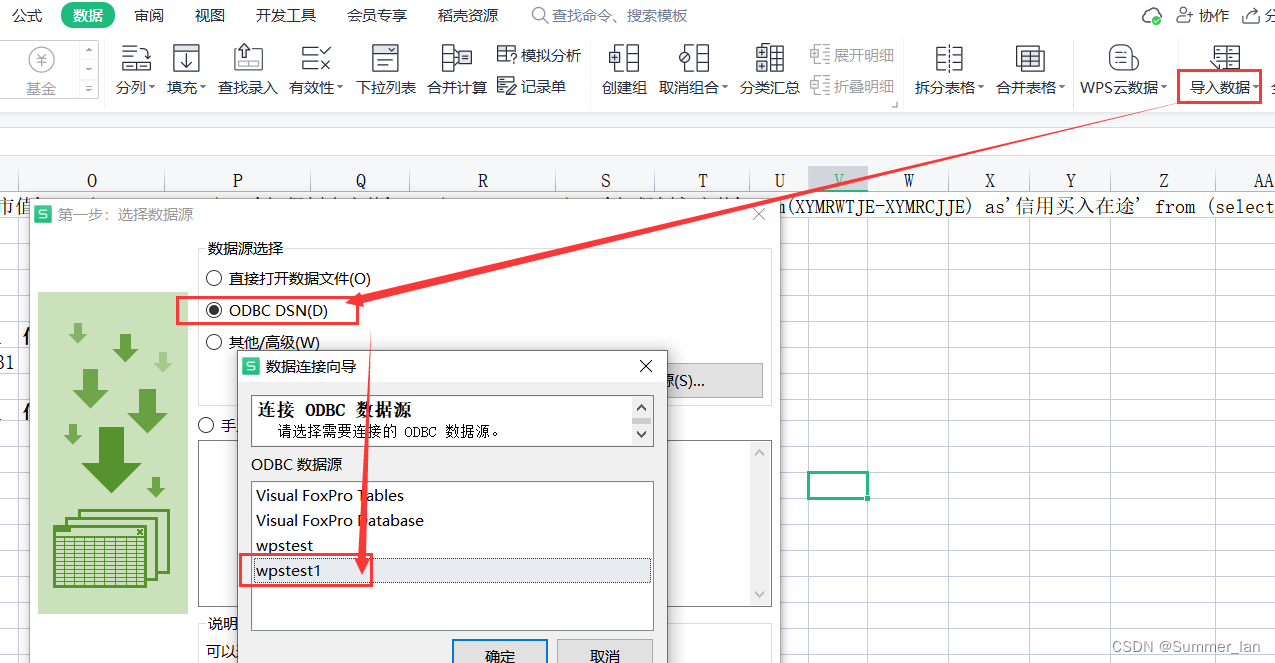This screenshot has width=1275, height=663.
Task: Choose 直接打开数据文件(O) option
Action: coord(213,278)
